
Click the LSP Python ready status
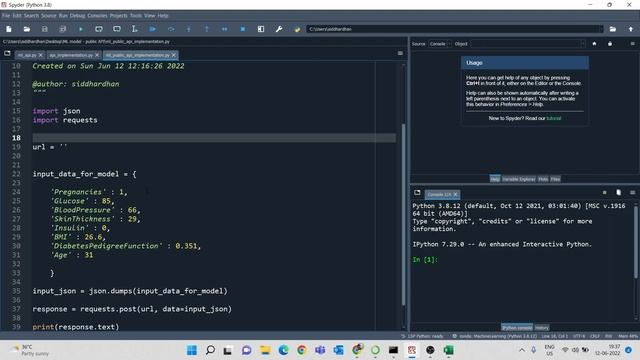(422, 336)
